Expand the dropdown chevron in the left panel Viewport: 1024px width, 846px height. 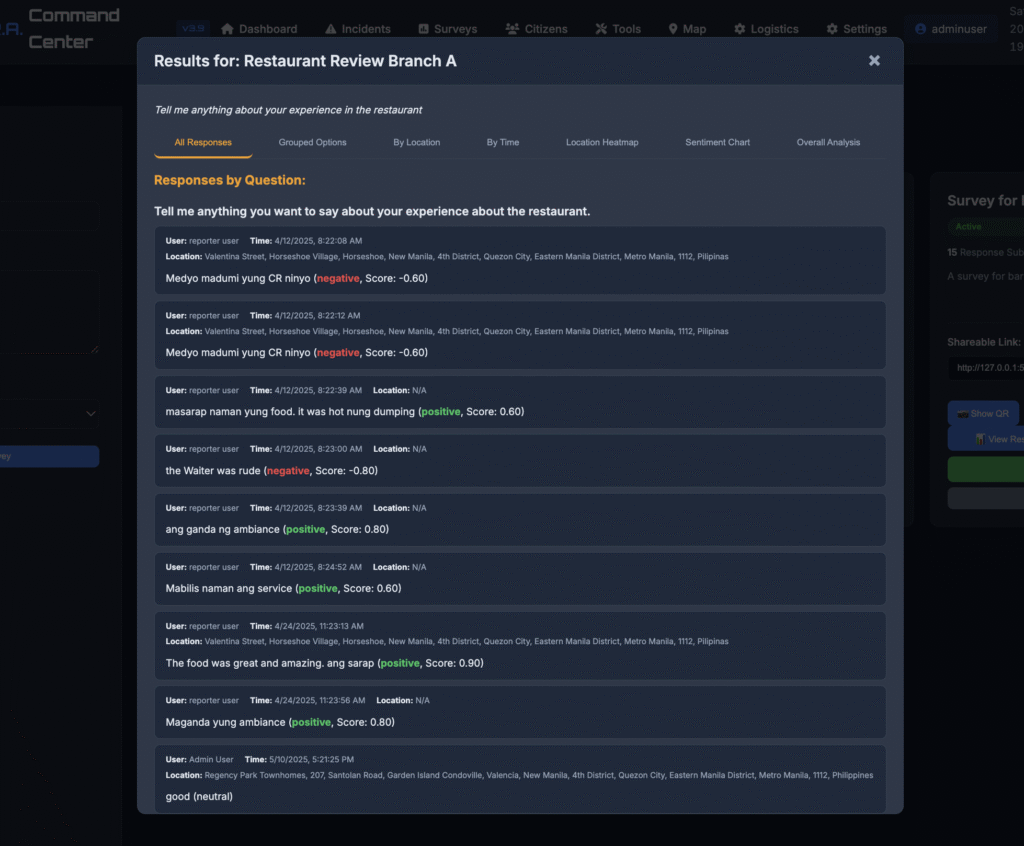[x=91, y=414]
